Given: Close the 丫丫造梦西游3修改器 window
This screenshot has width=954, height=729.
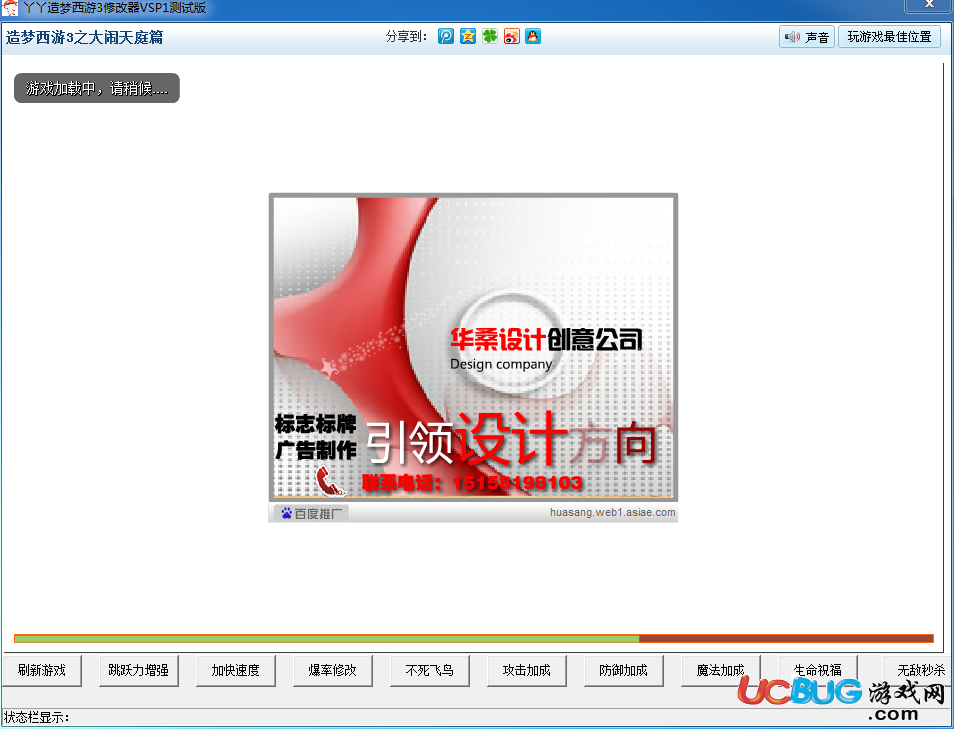Looking at the screenshot, I should click(x=928, y=5).
